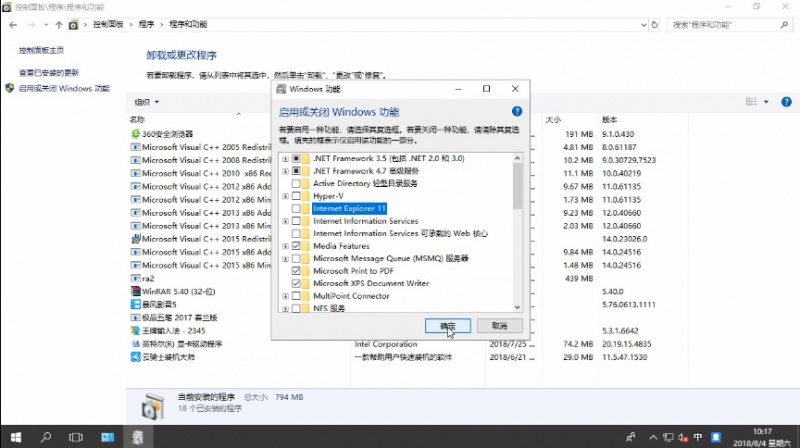The width and height of the screenshot is (800, 448).
Task: Toggle .NET Framework 4.7 checkbox
Action: [296, 171]
